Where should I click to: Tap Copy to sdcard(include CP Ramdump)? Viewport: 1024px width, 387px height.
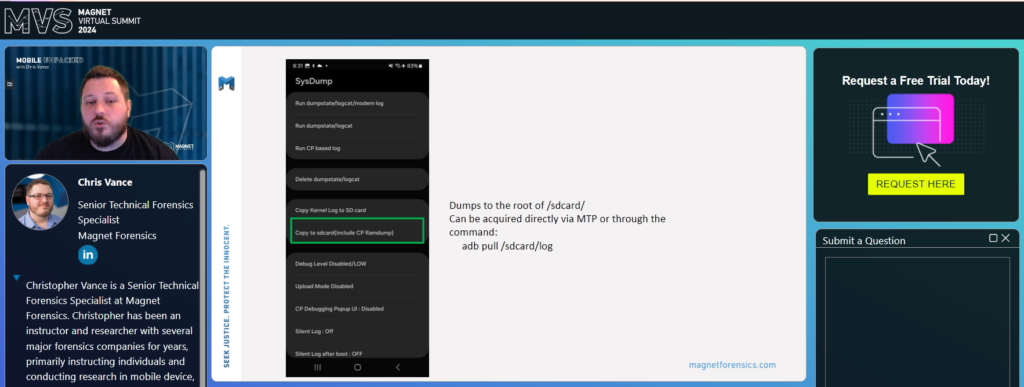357,232
